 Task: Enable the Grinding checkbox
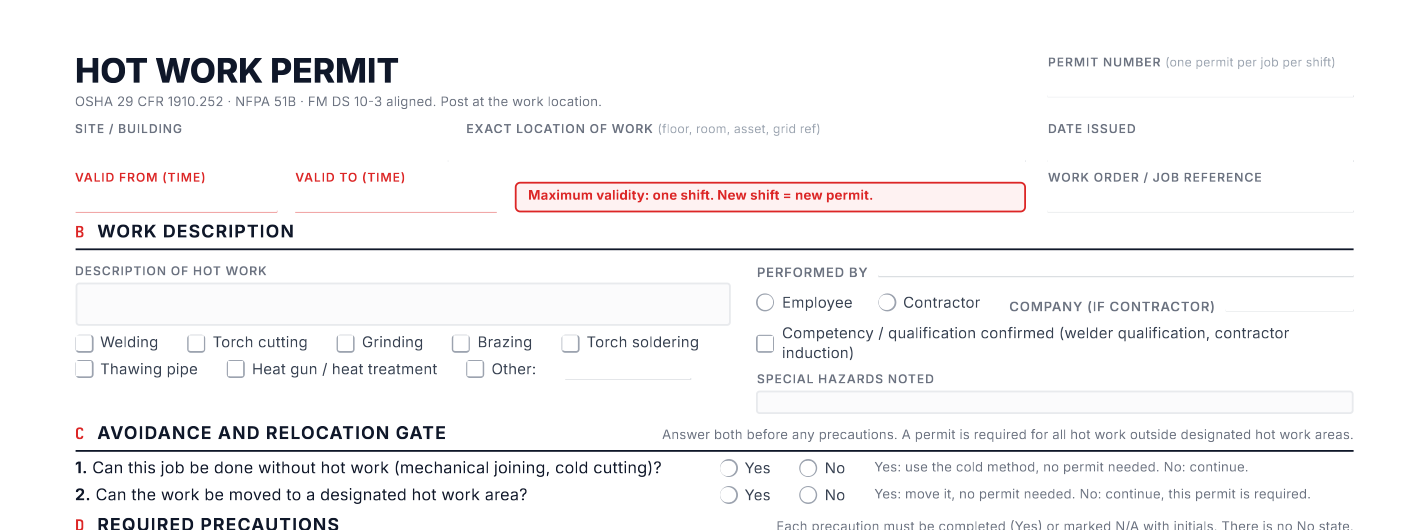[x=346, y=343]
